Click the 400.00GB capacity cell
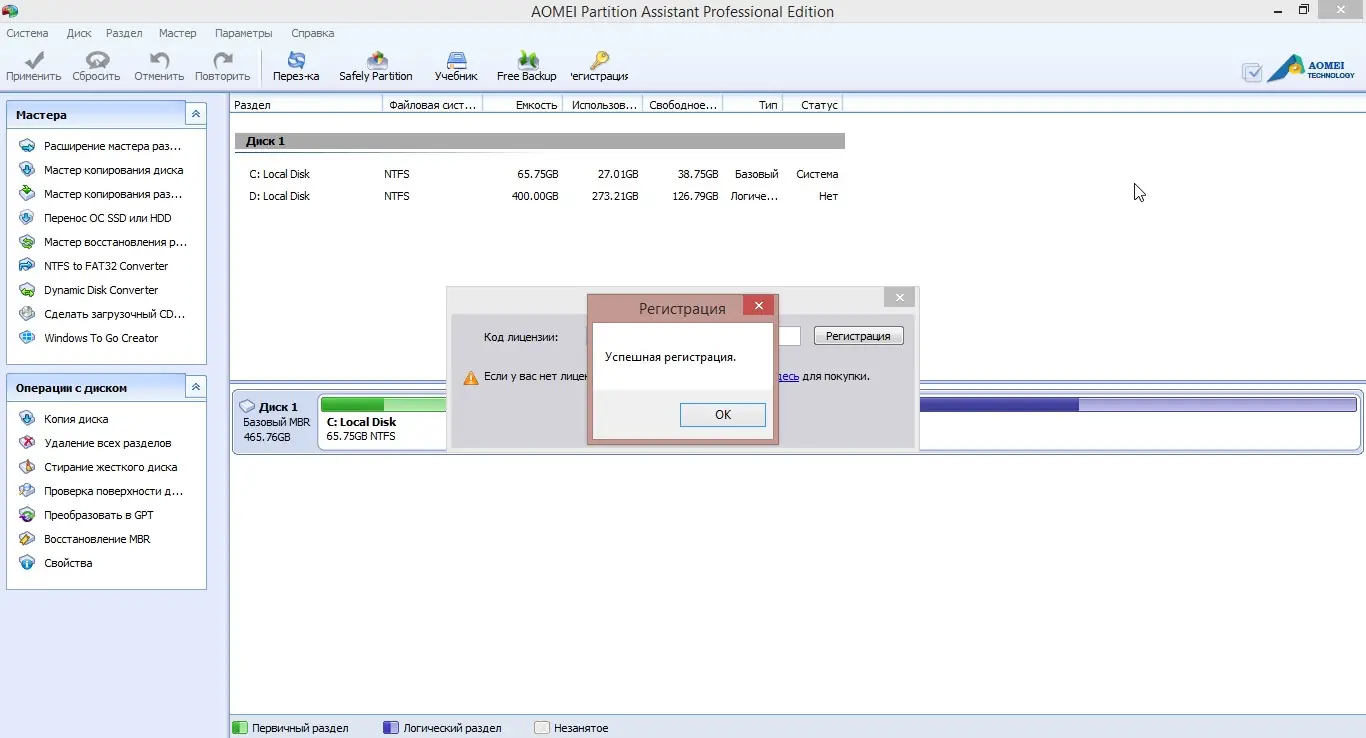 tap(535, 196)
